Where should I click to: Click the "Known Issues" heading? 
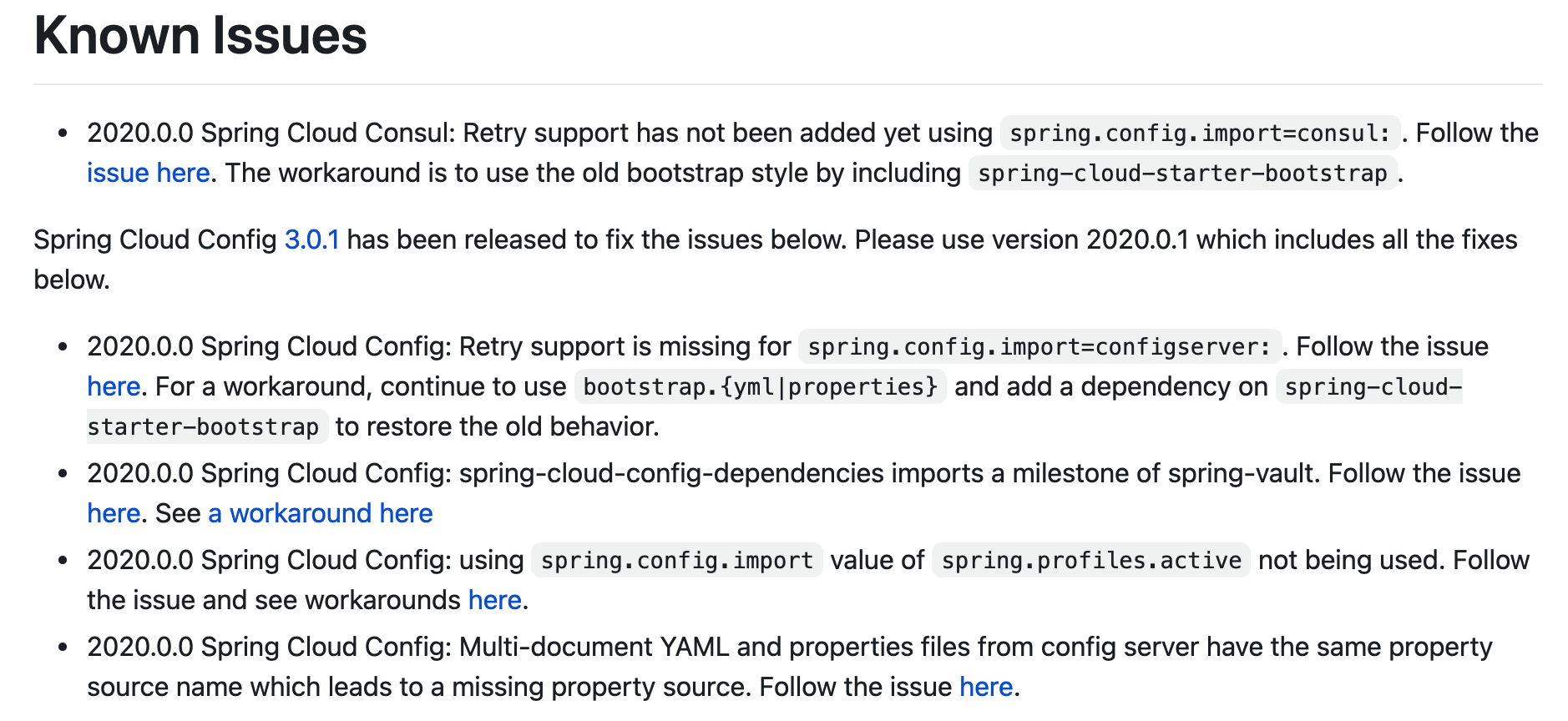[200, 36]
